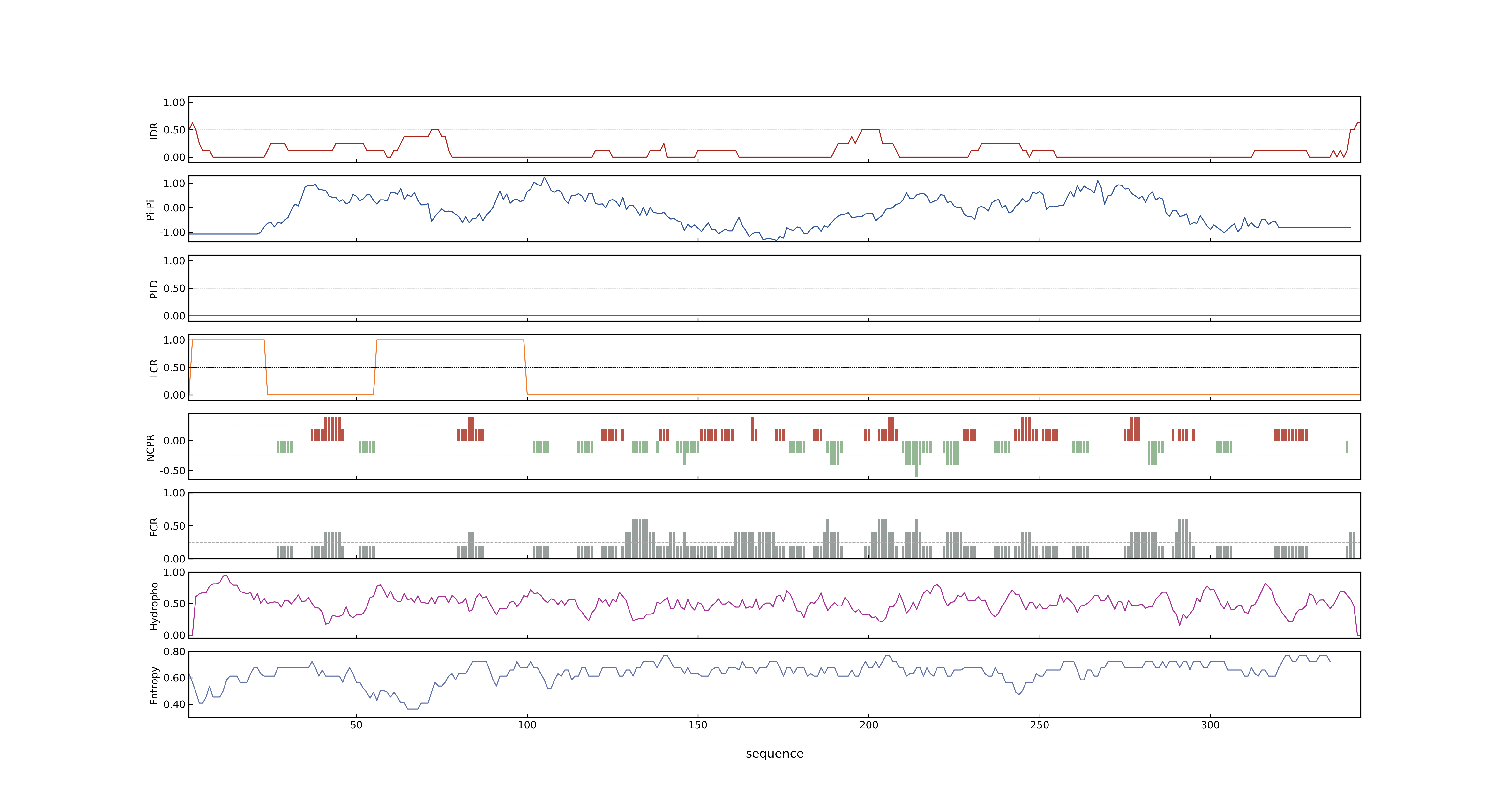Click the x-axis tick label 200
The height and width of the screenshot is (806, 1512).
coord(869,725)
